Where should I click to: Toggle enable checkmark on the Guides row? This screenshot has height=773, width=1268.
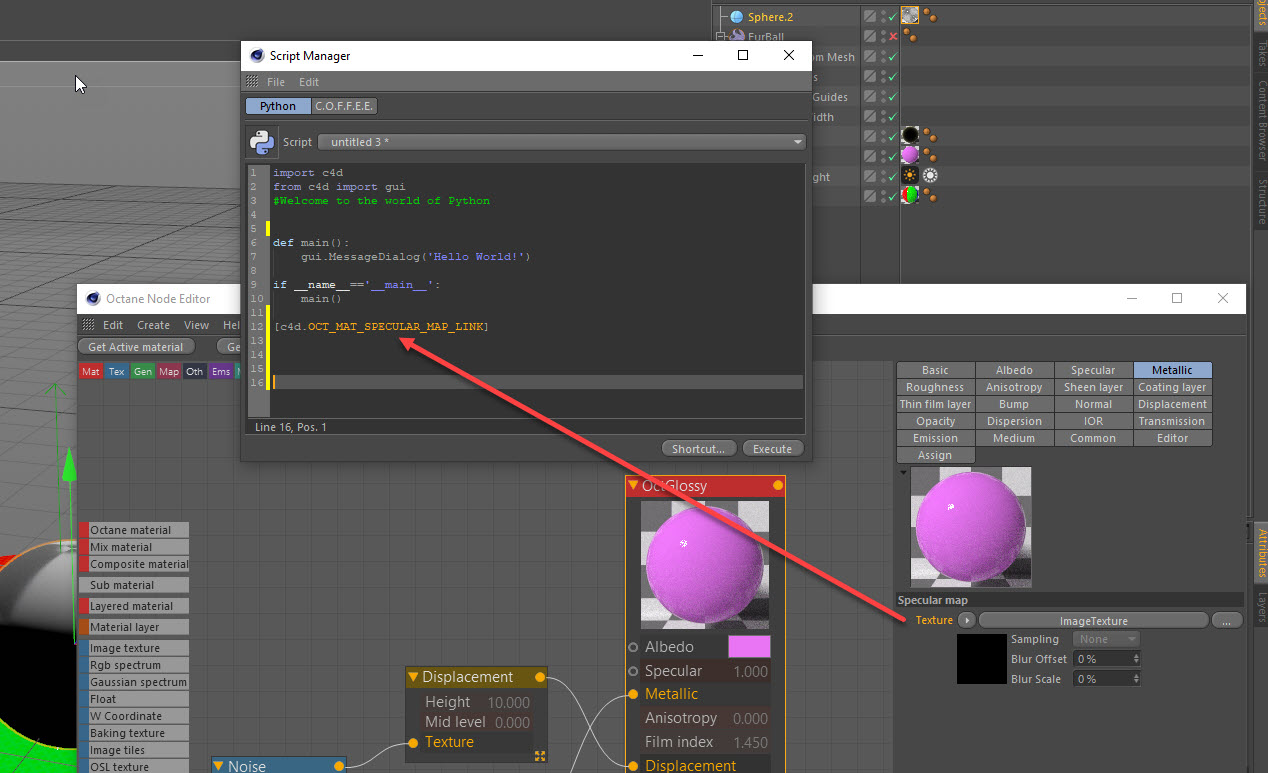pos(892,97)
